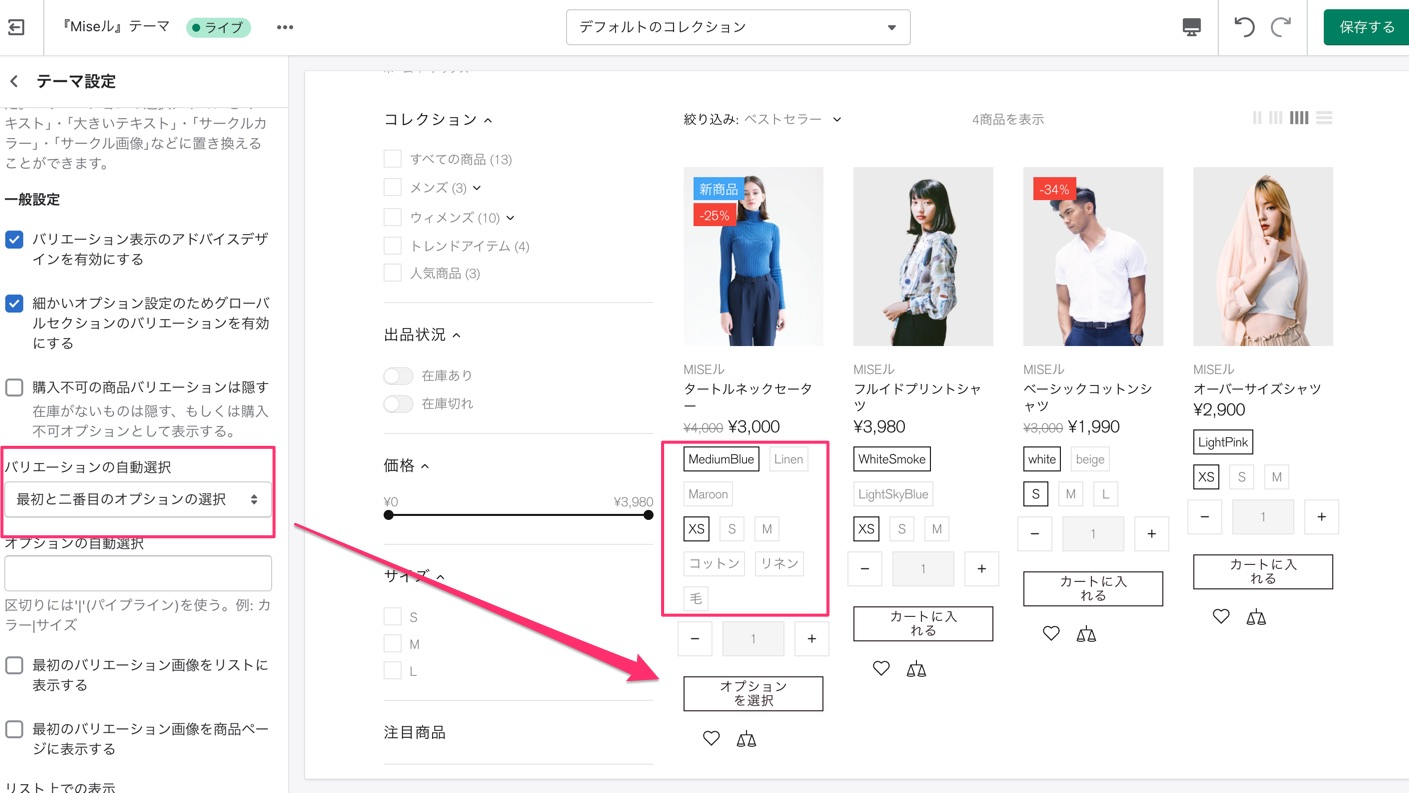Click the undo arrow icon
Viewport: 1409px width, 793px height.
[x=1244, y=27]
